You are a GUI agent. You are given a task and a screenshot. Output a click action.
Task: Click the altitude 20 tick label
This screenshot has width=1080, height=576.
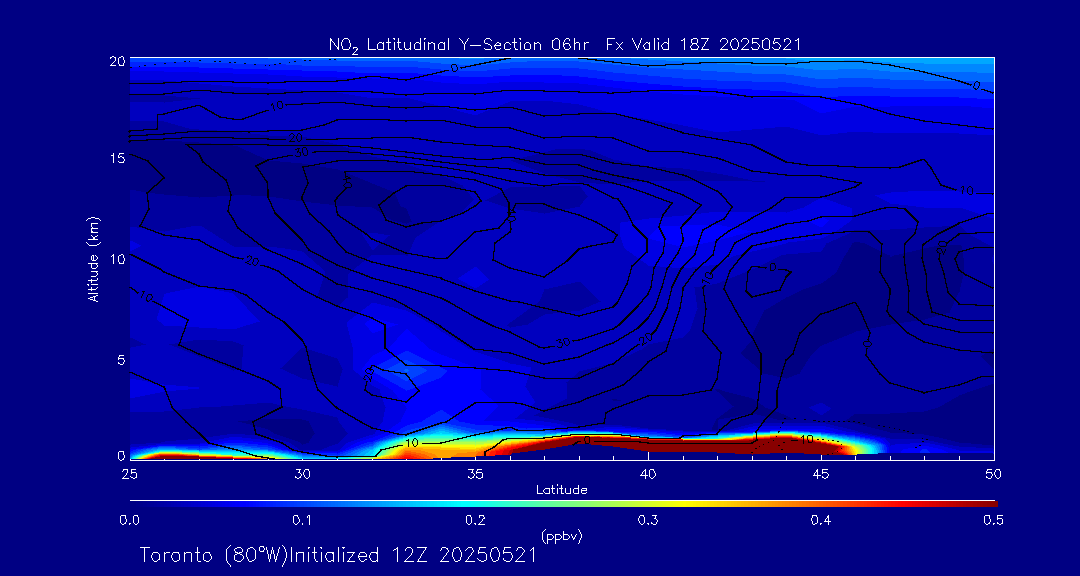click(116, 60)
